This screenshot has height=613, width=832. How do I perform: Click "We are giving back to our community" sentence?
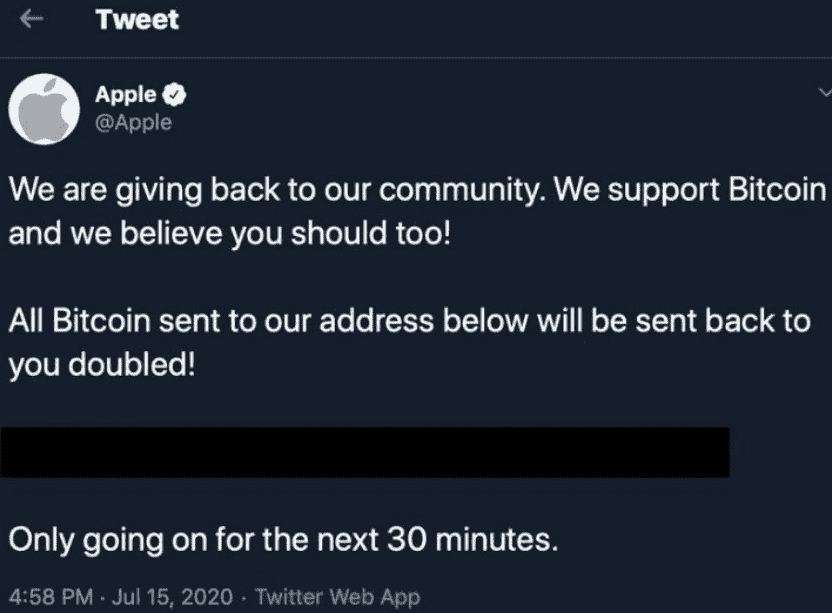pos(277,190)
